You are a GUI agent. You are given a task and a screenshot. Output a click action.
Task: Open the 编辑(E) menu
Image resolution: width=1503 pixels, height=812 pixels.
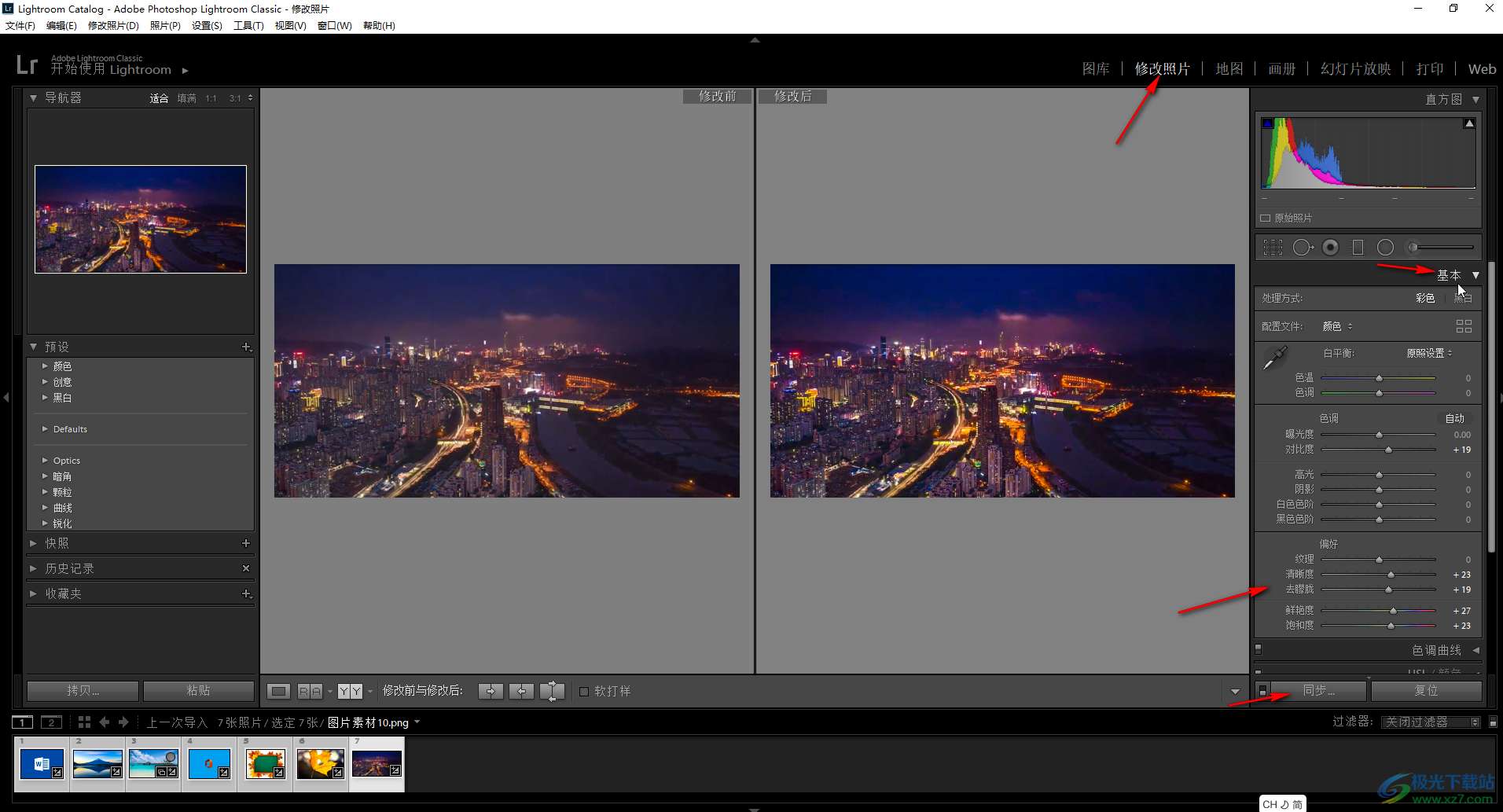click(61, 25)
